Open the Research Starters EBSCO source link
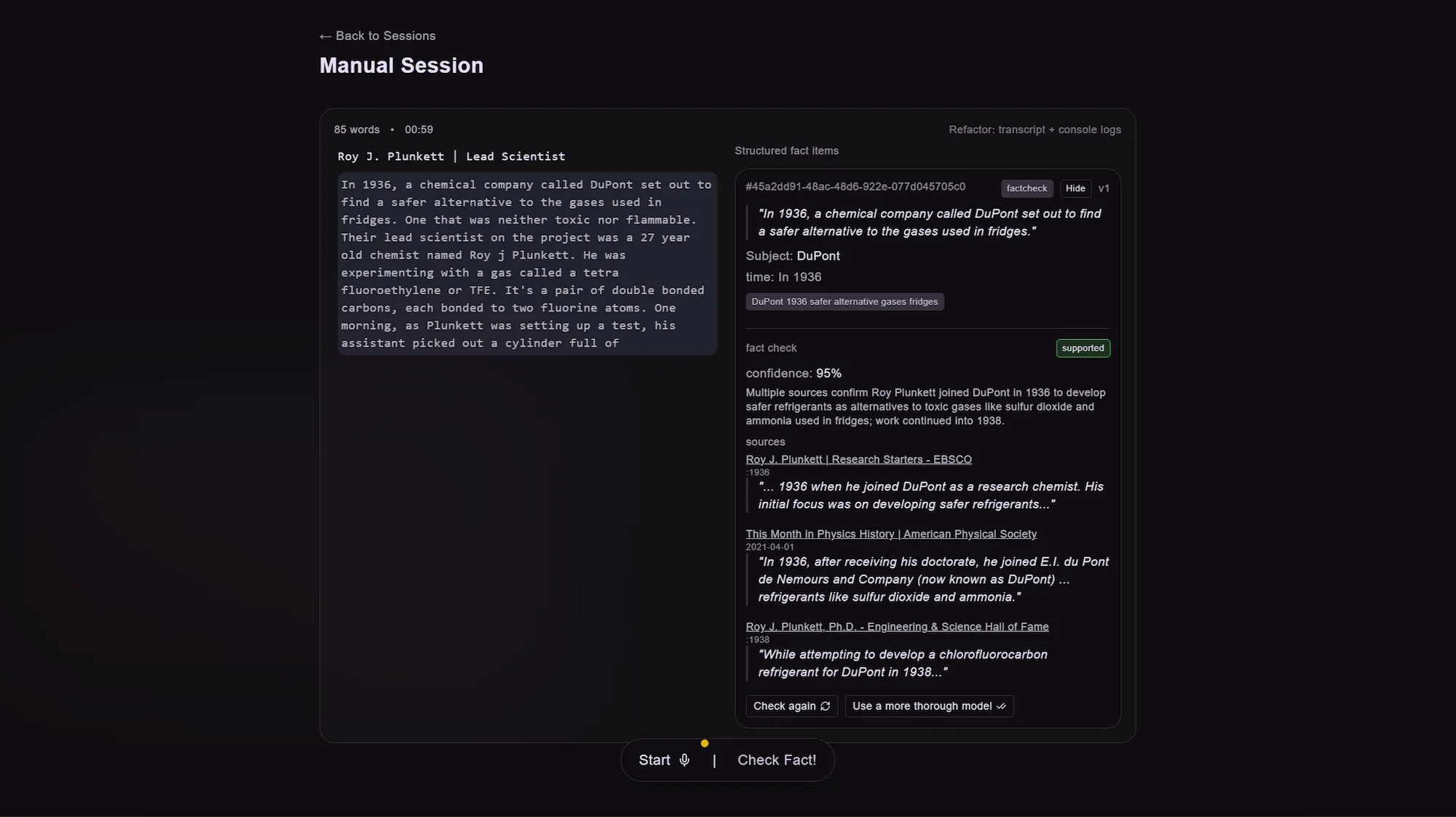 click(858, 459)
